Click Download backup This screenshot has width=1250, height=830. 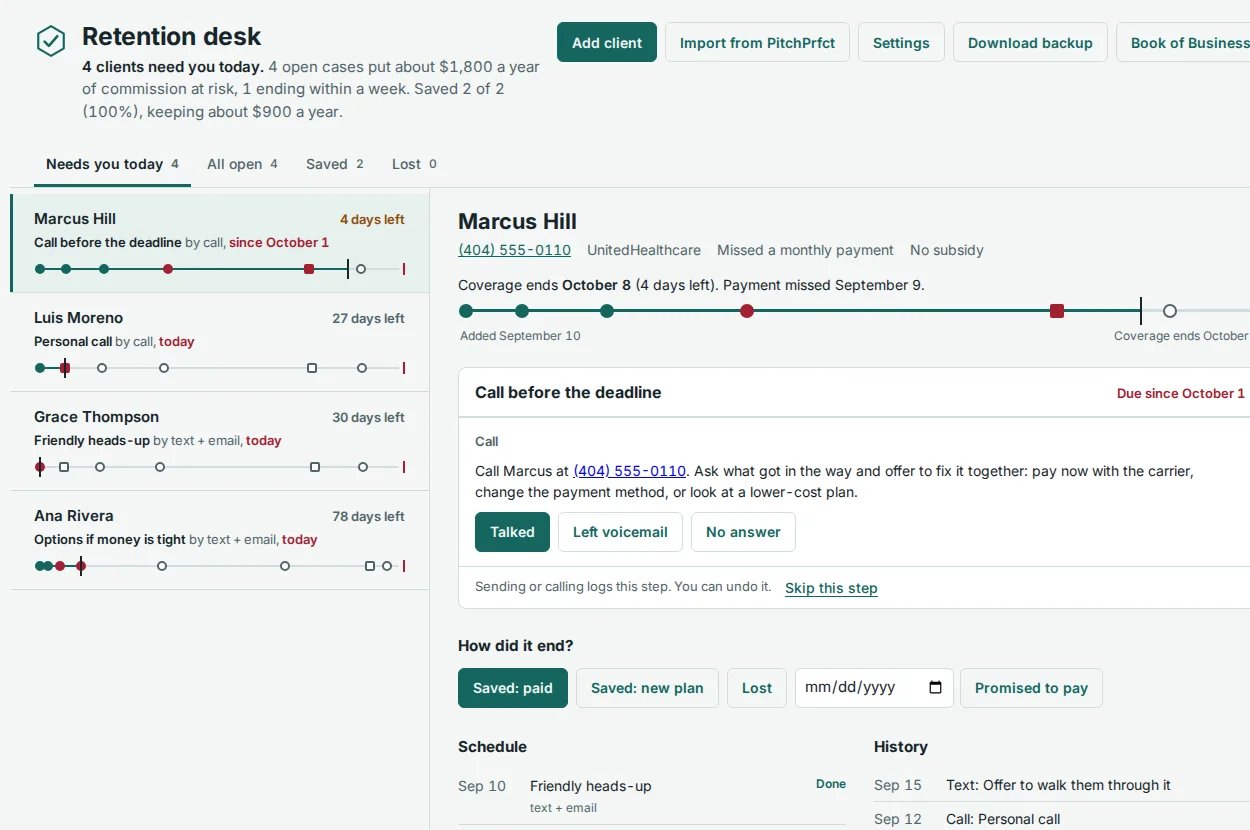[x=1030, y=43]
